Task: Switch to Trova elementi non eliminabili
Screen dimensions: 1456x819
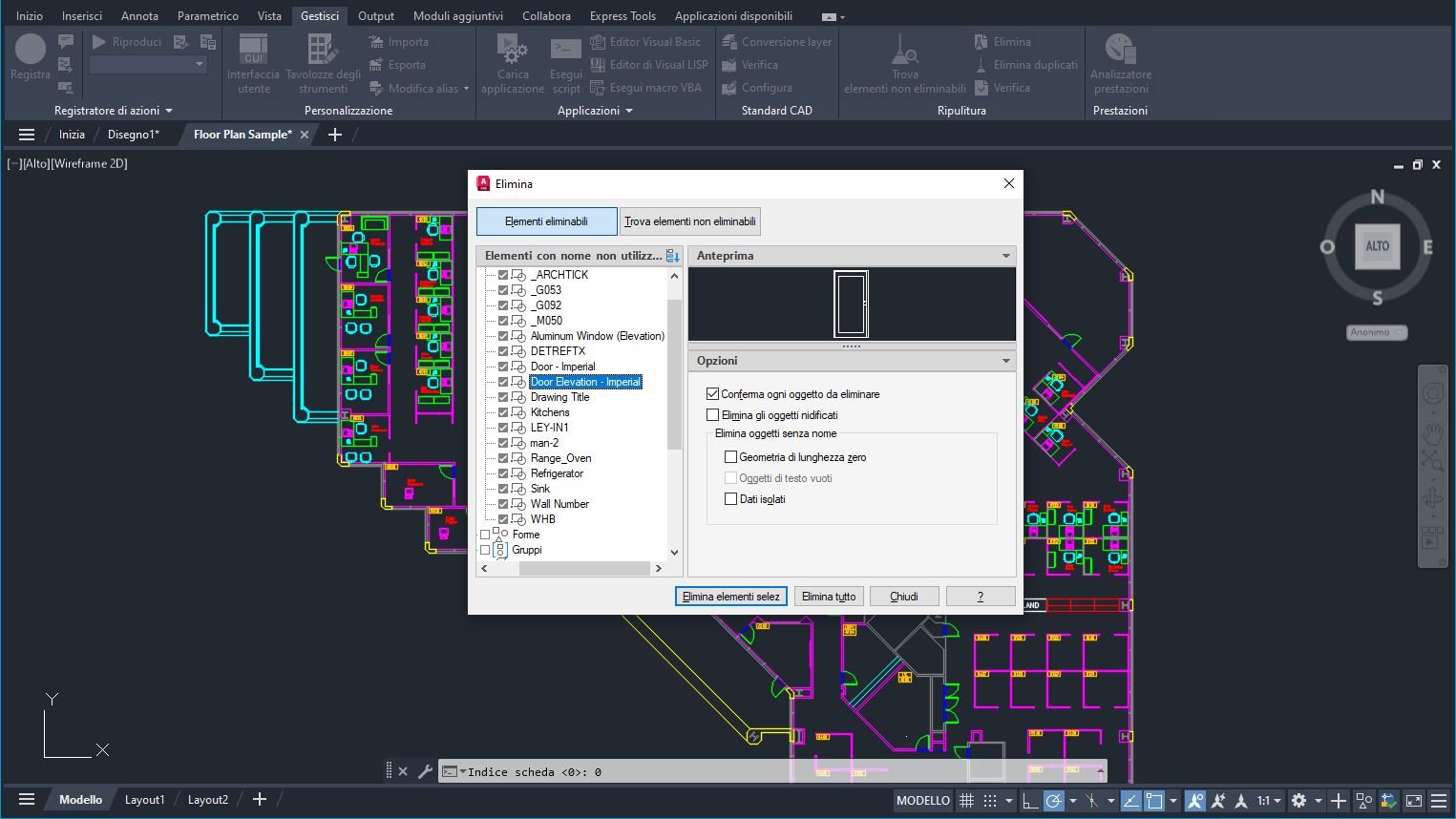Action: (690, 220)
